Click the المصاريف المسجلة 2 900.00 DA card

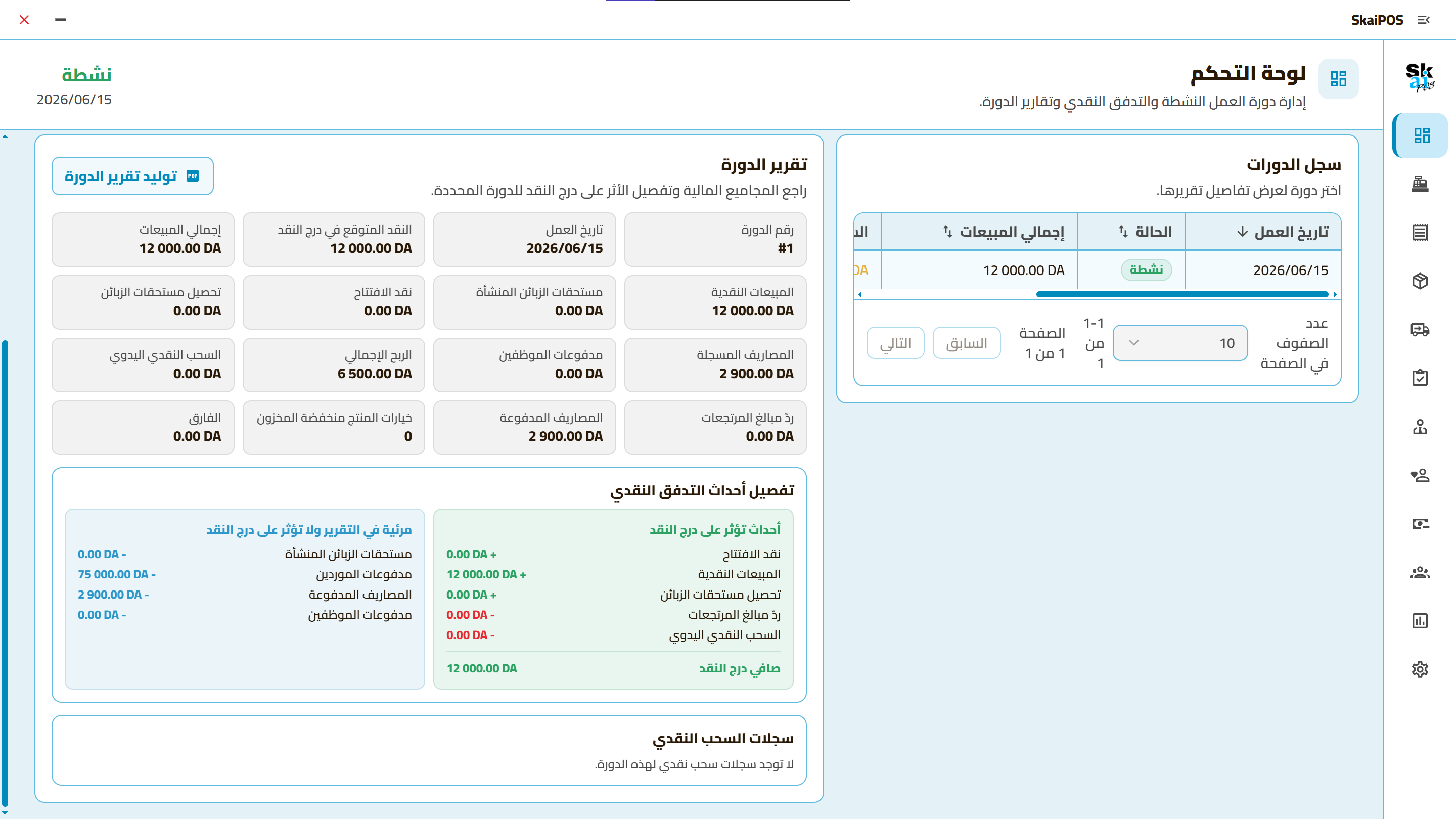tap(715, 365)
